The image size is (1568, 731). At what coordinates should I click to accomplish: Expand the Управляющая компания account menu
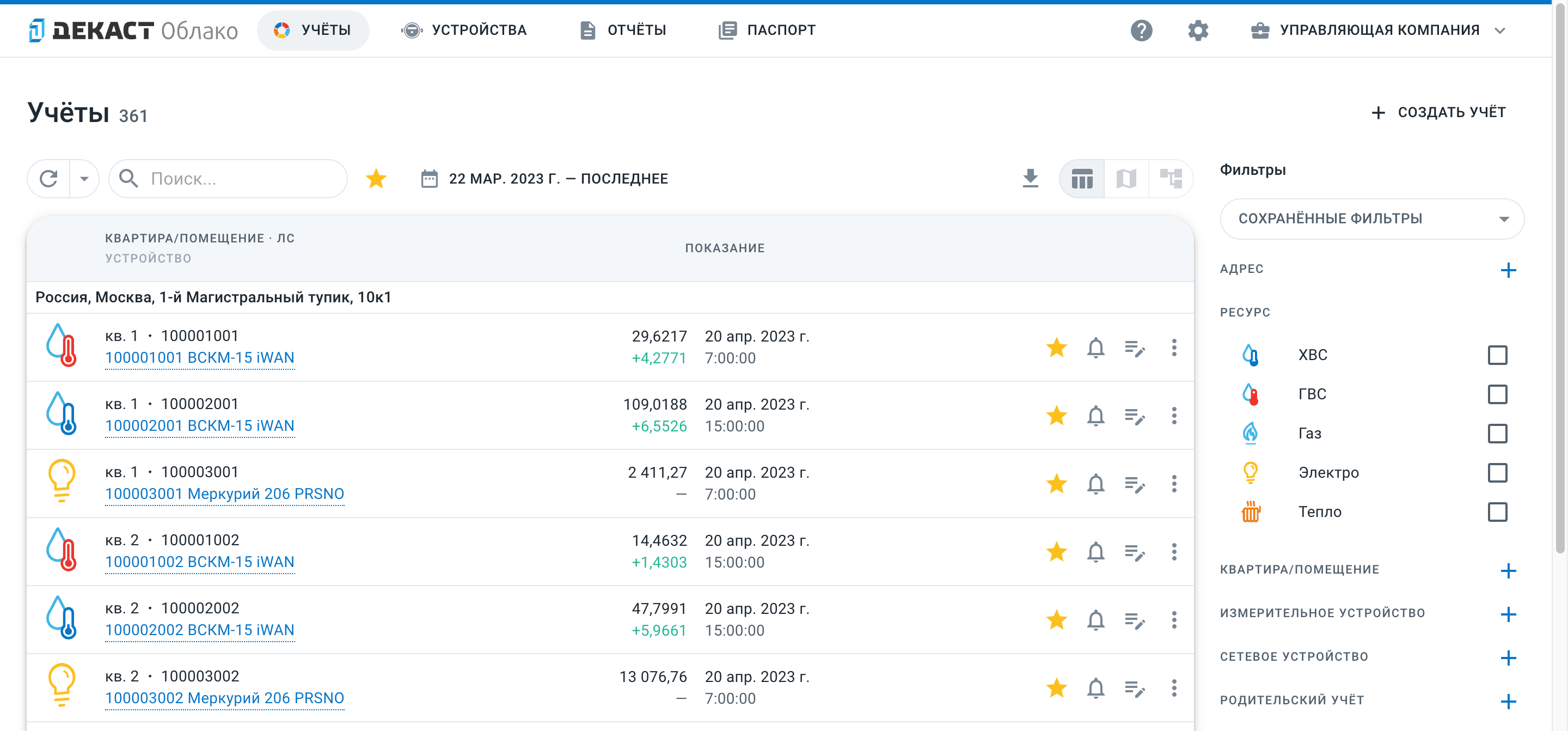coord(1378,30)
